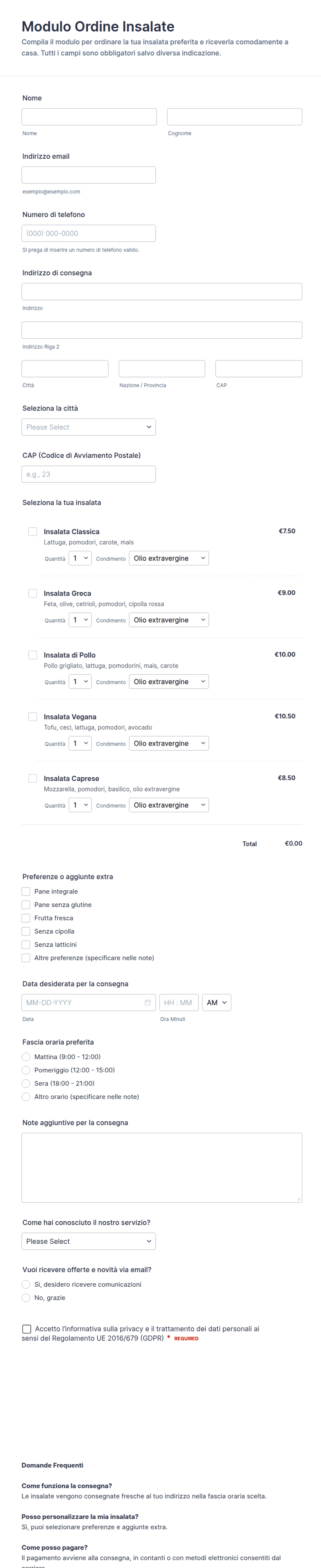
Task: Choose Mattina (9:00 - 12:00) radio button
Action: point(26,1057)
